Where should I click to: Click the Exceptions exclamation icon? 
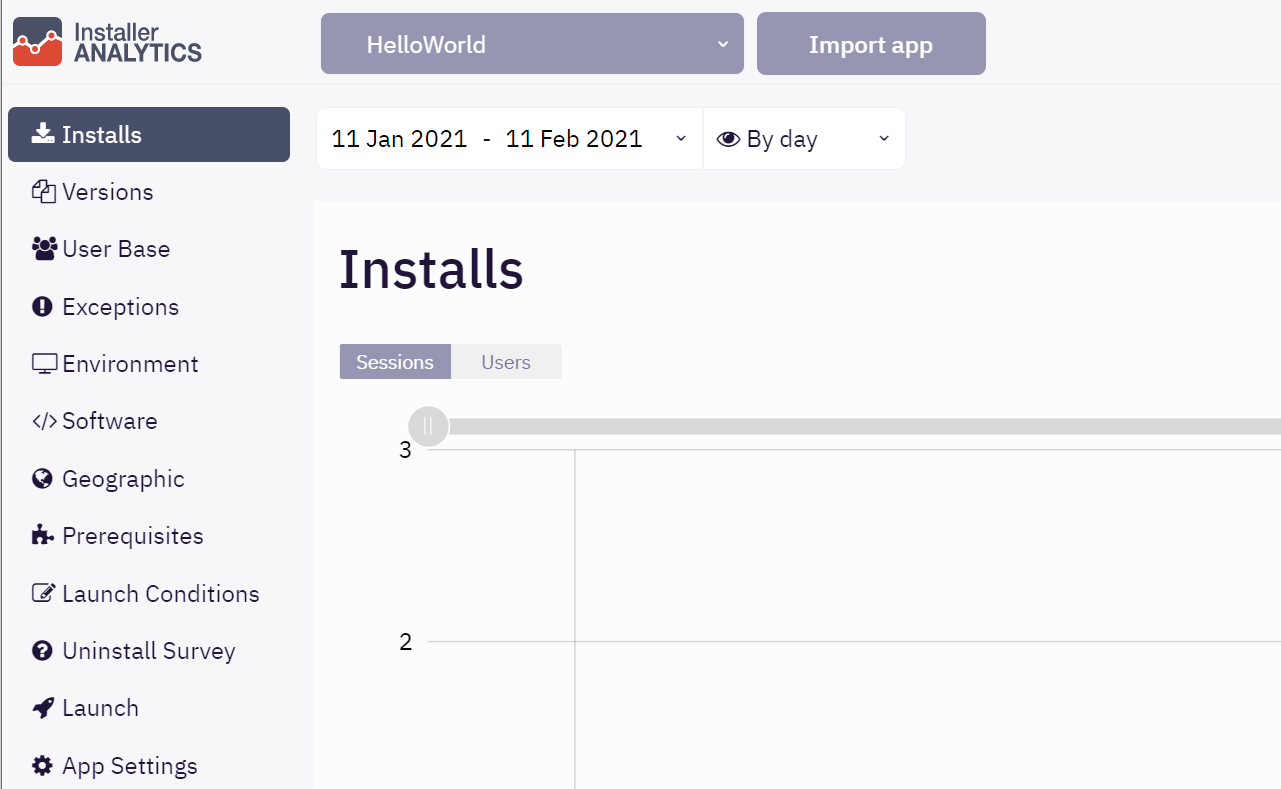point(42,307)
